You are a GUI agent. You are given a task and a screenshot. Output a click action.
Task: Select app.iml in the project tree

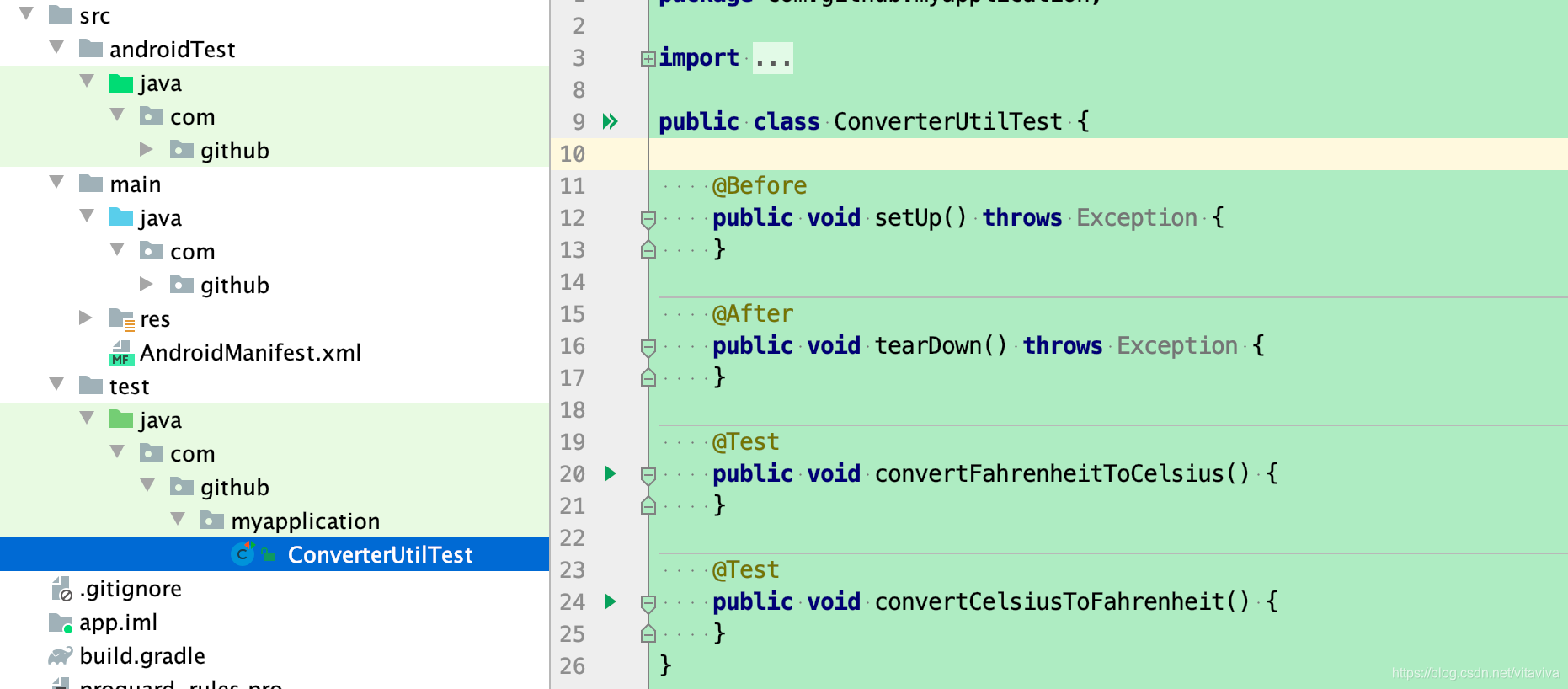click(118, 622)
